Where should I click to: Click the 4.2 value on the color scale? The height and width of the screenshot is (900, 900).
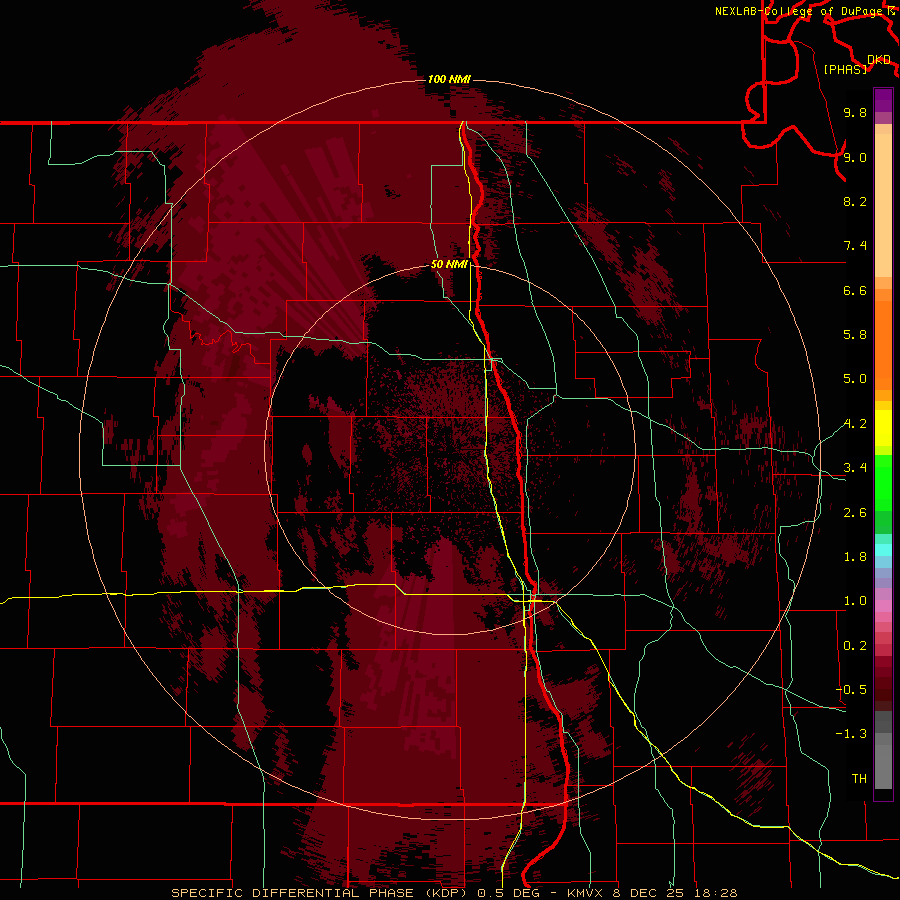[855, 424]
